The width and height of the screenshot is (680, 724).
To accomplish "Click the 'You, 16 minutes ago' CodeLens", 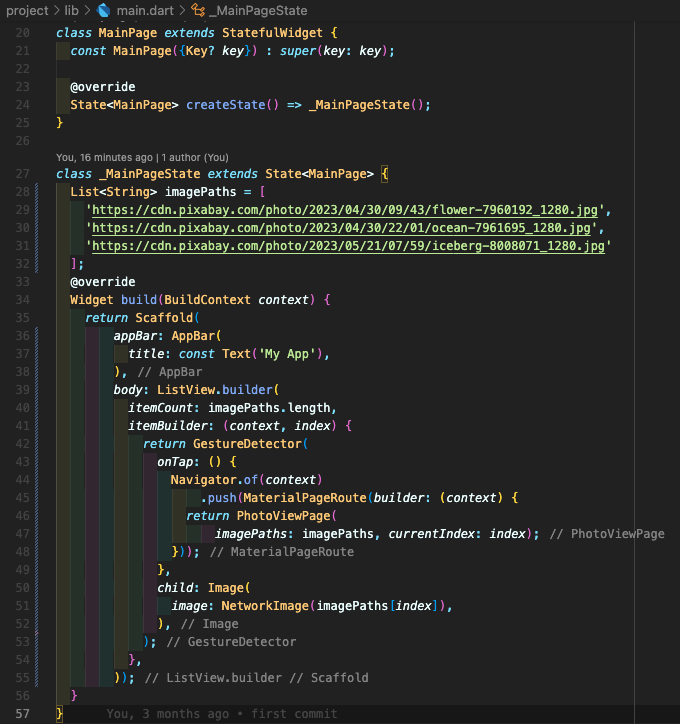I will click(104, 157).
